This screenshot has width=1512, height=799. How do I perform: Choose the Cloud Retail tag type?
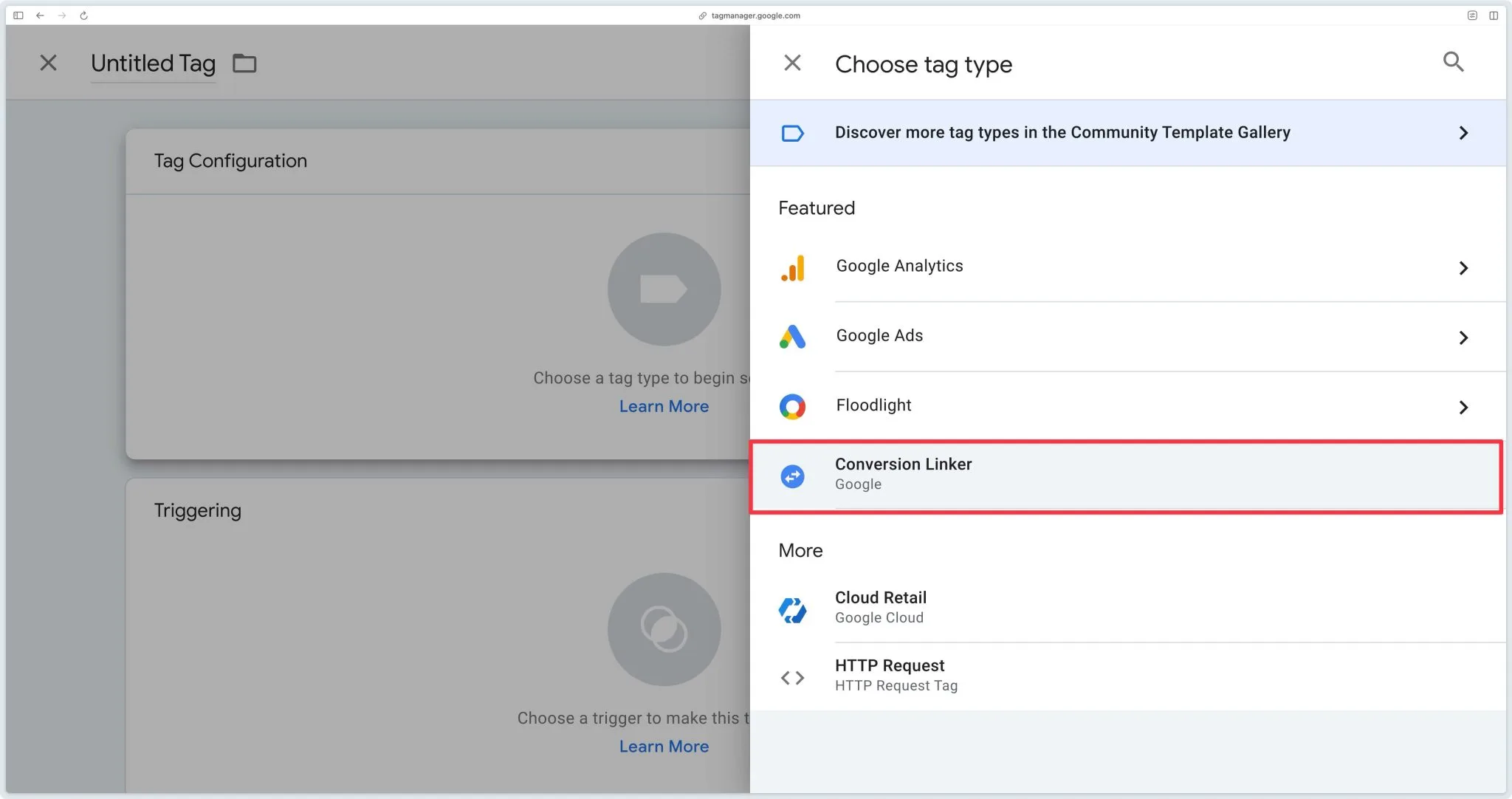[1127, 608]
